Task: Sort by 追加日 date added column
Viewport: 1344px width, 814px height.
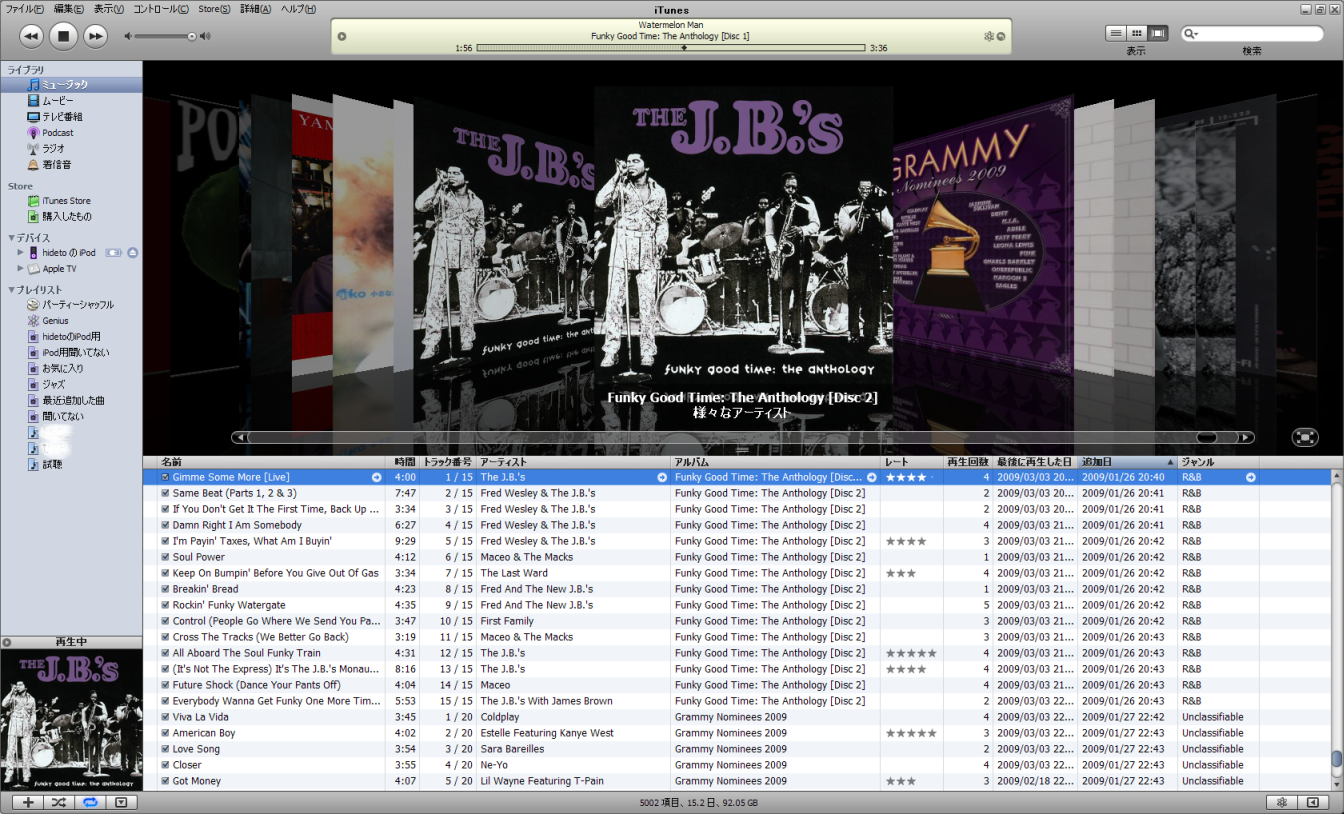Action: (x=1126, y=462)
